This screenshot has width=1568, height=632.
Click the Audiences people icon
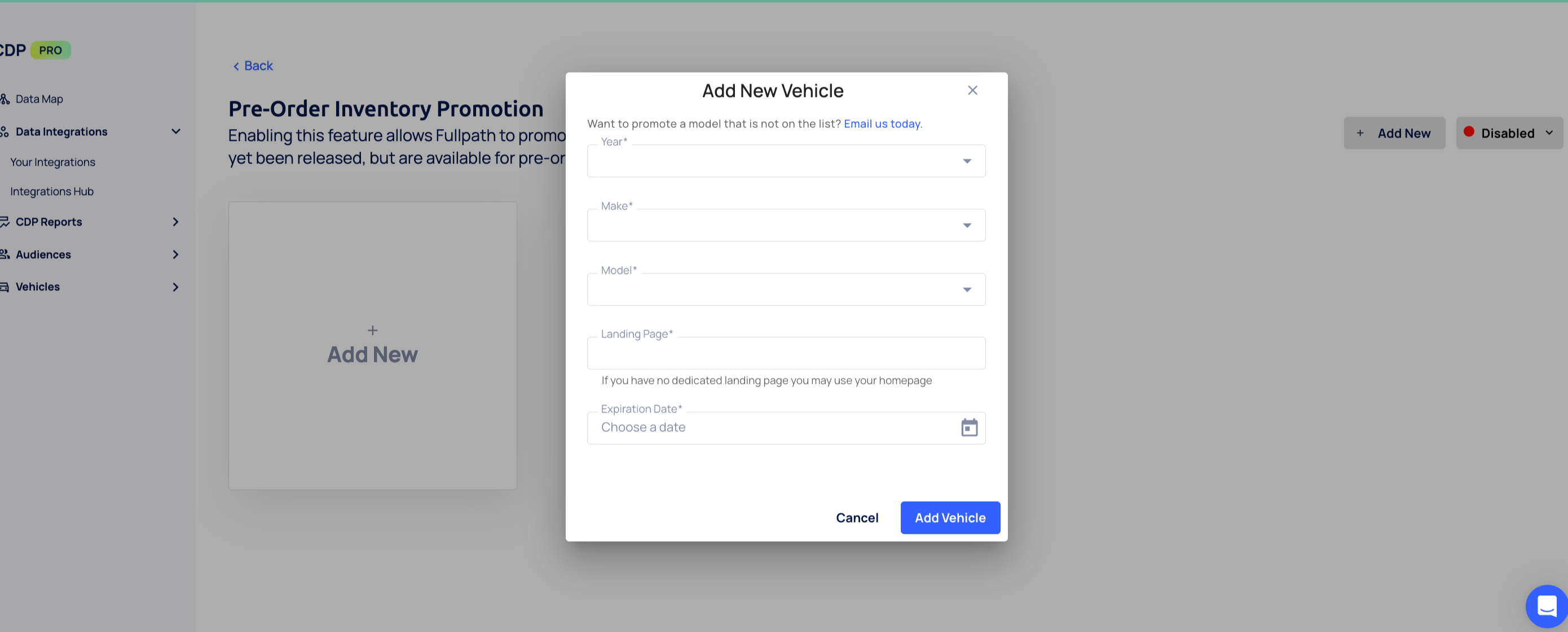pyautogui.click(x=5, y=254)
